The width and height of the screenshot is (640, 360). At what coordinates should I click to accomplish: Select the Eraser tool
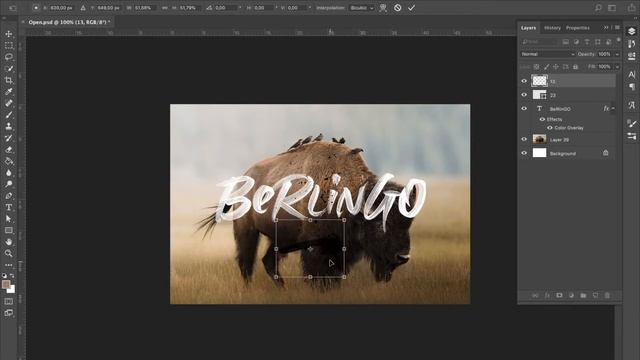[9, 150]
